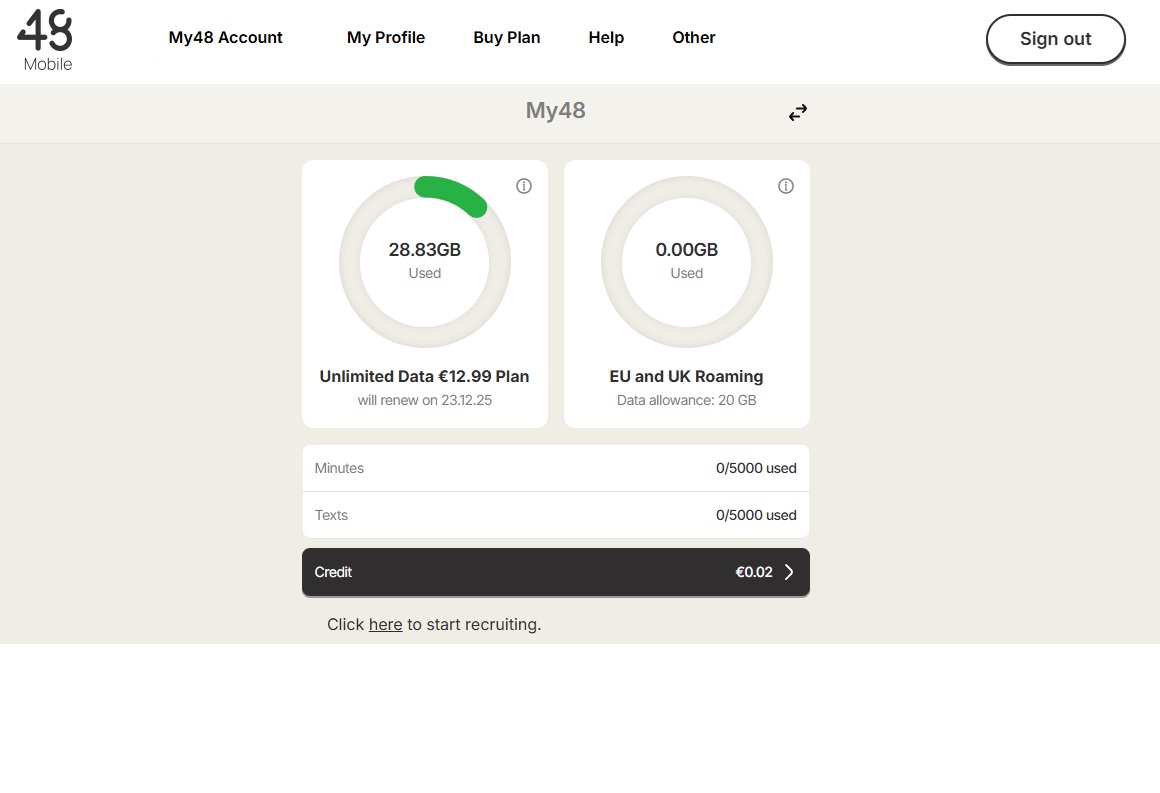Click the 28.83GB data usage ring

click(x=425, y=262)
